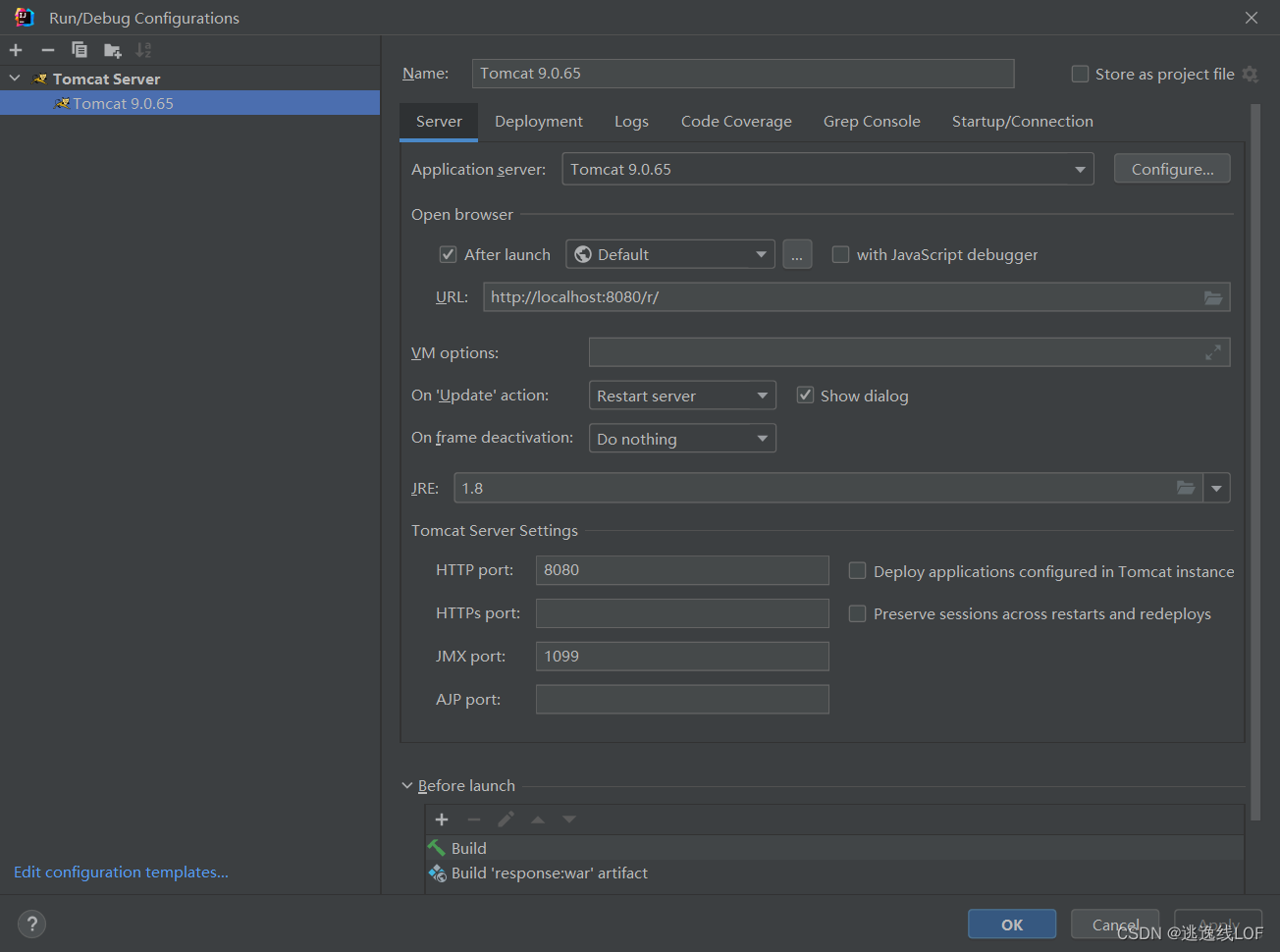Click vertical scrollbar of settings panel
This screenshot has width=1280, height=952.
1255,461
